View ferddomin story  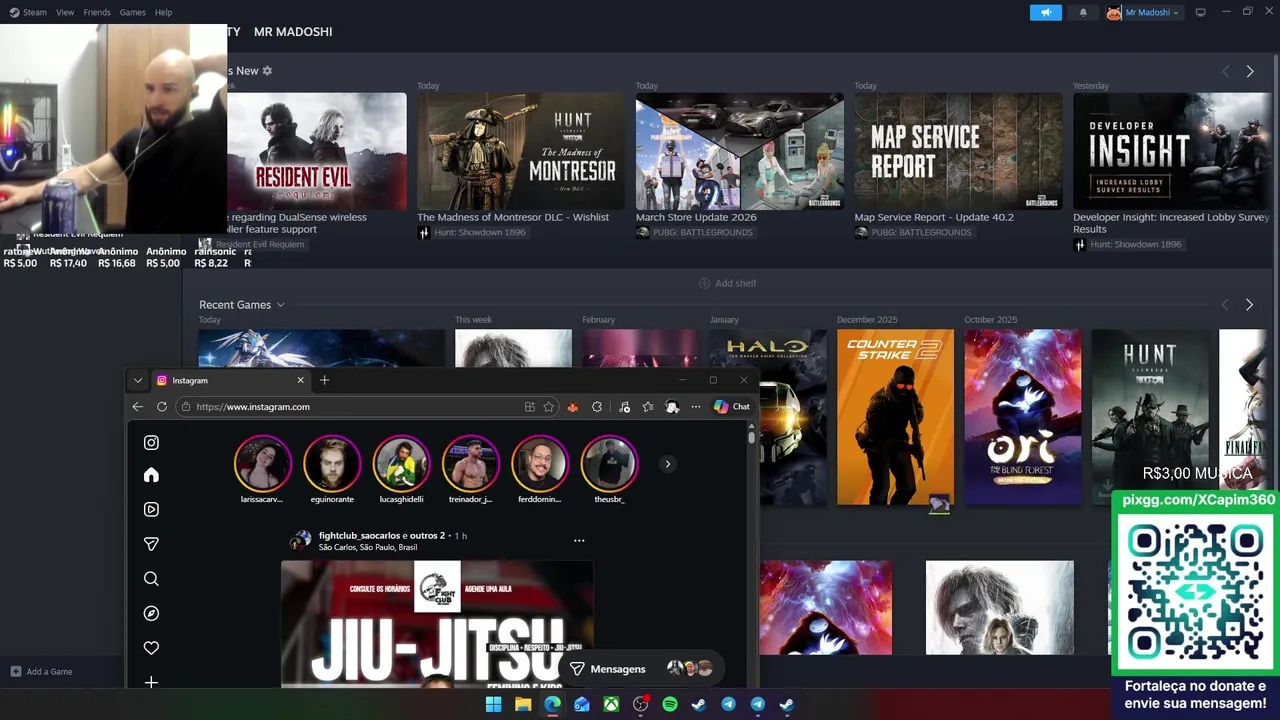coord(540,463)
